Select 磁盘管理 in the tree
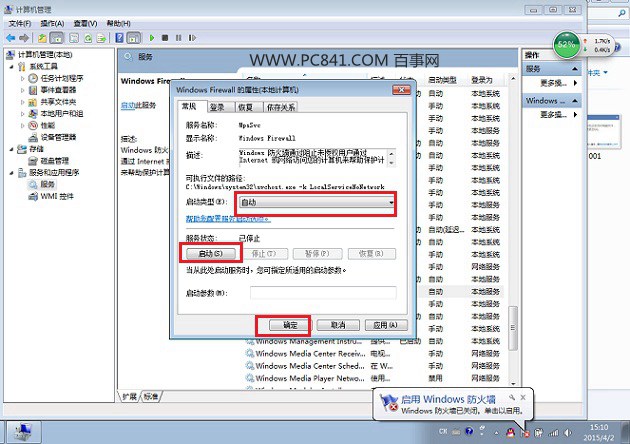The height and width of the screenshot is (444, 630). pos(55,161)
